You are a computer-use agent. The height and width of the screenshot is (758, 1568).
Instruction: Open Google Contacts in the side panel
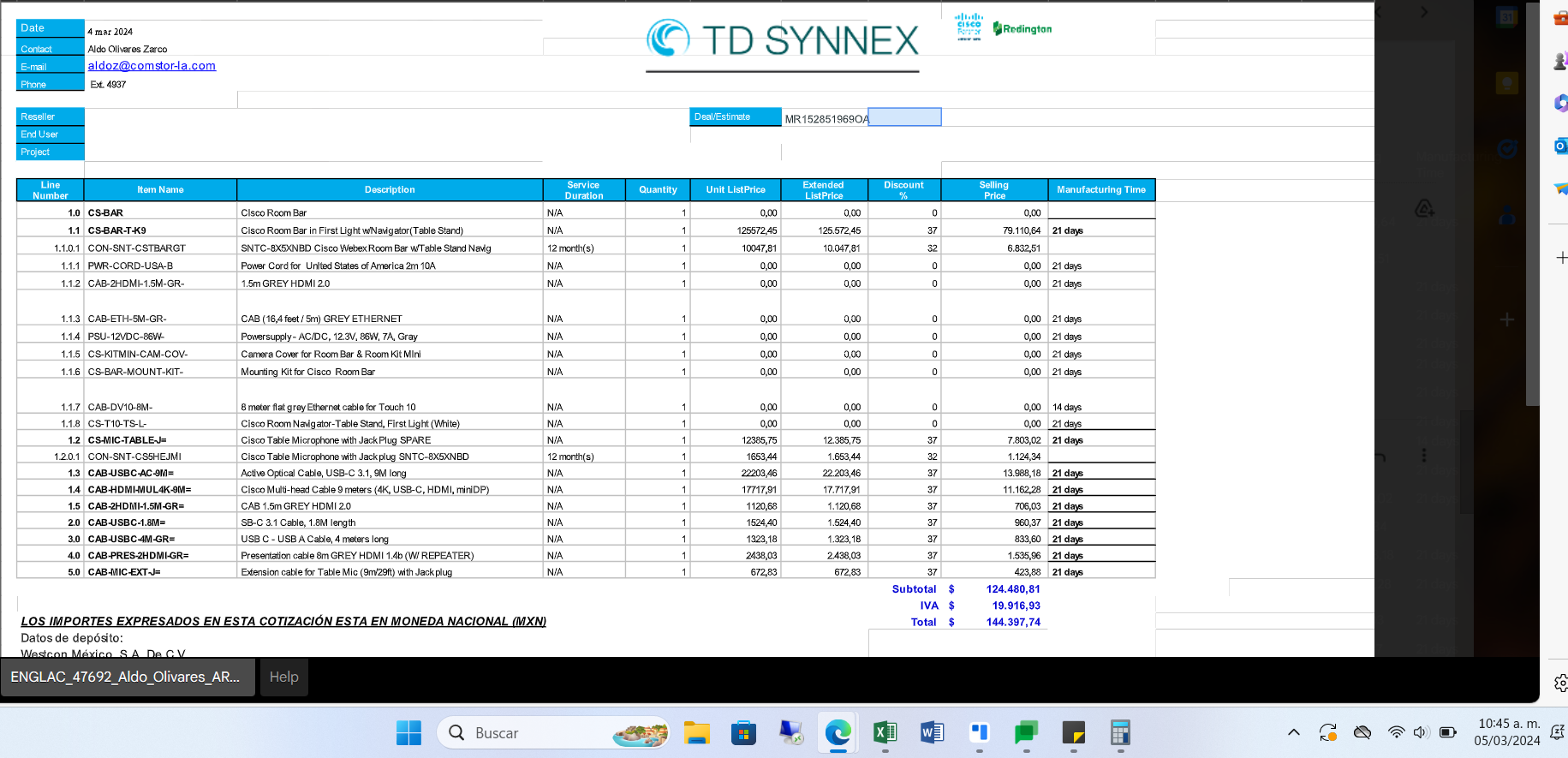click(1507, 216)
